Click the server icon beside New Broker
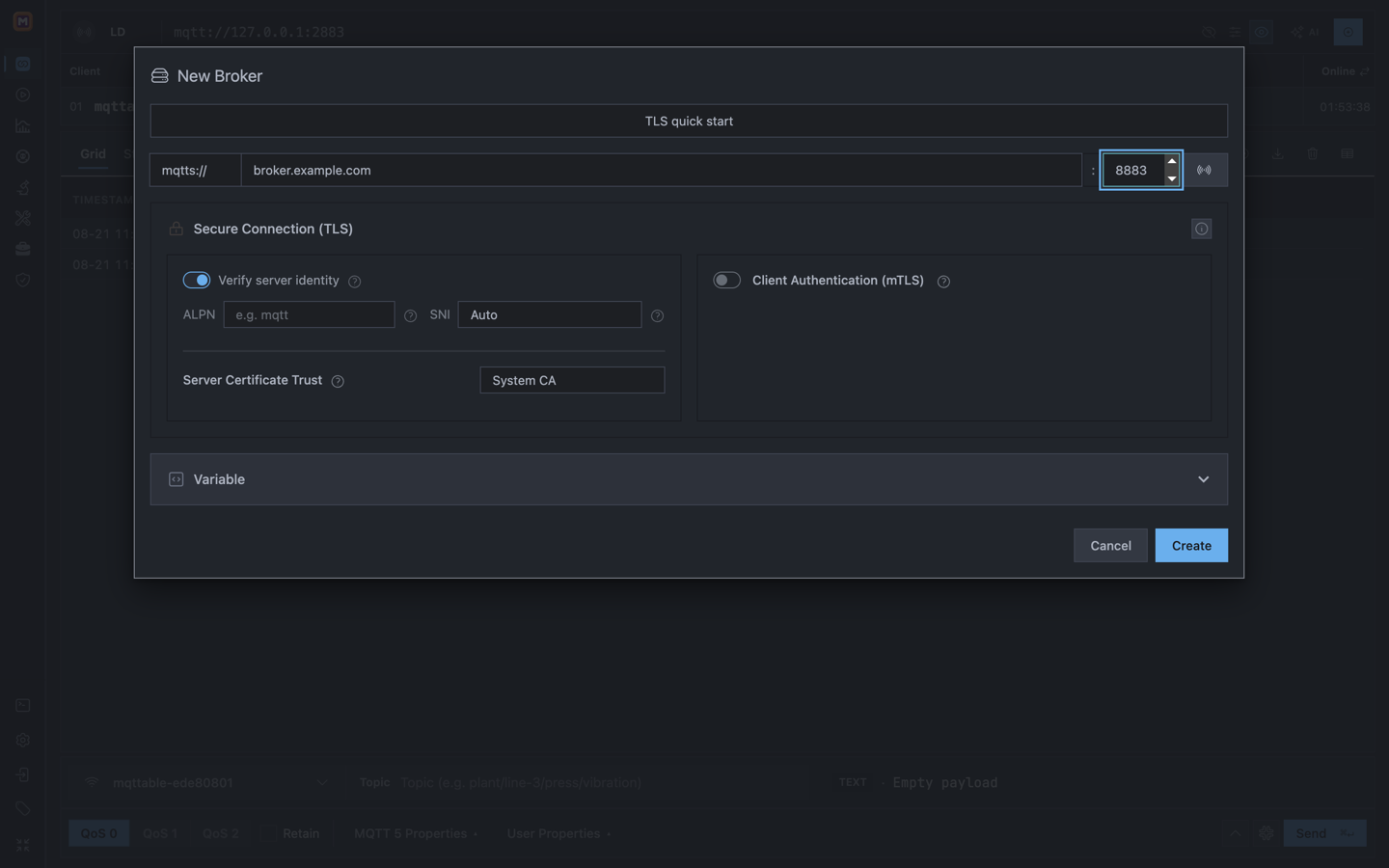Viewport: 1389px width, 868px height. [x=159, y=75]
